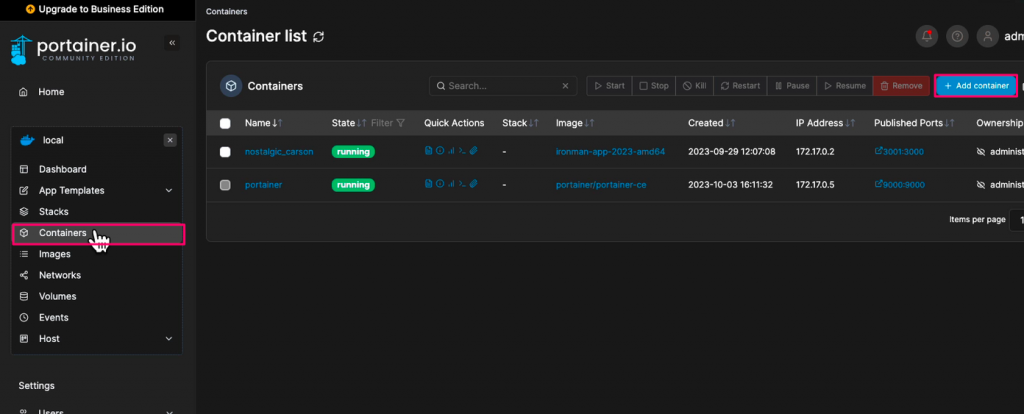
Task: Click the Pause button
Action: (792, 86)
